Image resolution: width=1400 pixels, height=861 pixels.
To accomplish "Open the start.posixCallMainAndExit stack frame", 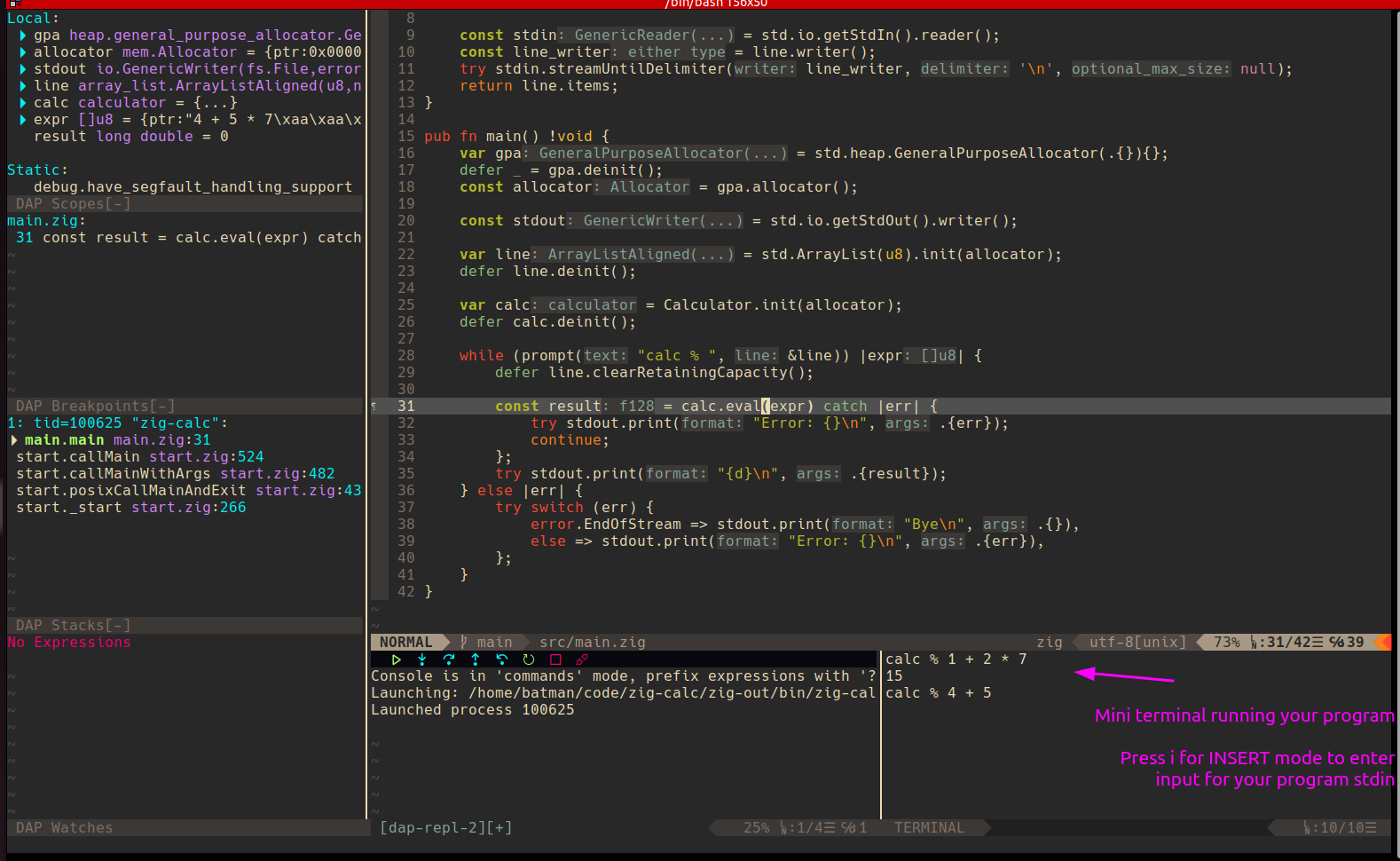I will [x=188, y=491].
